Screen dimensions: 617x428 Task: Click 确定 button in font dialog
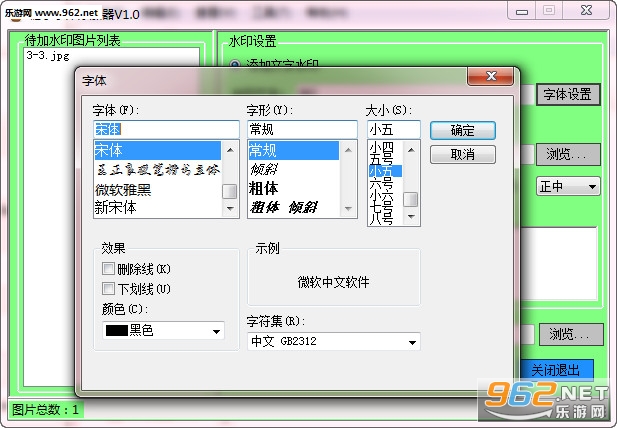coord(463,130)
